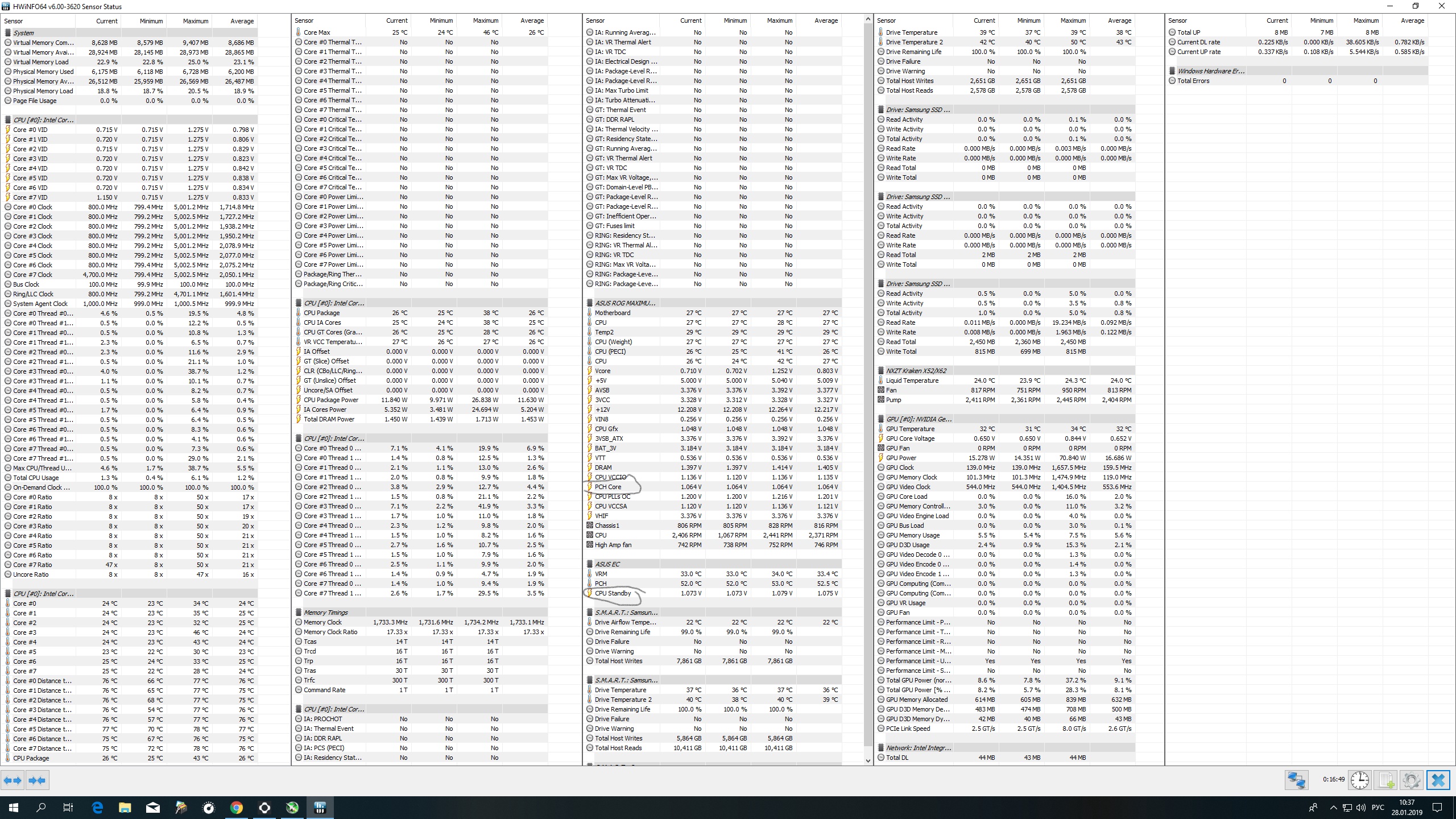Click the volume speaker tray icon
This screenshot has height=819, width=1456.
pos(1360,808)
